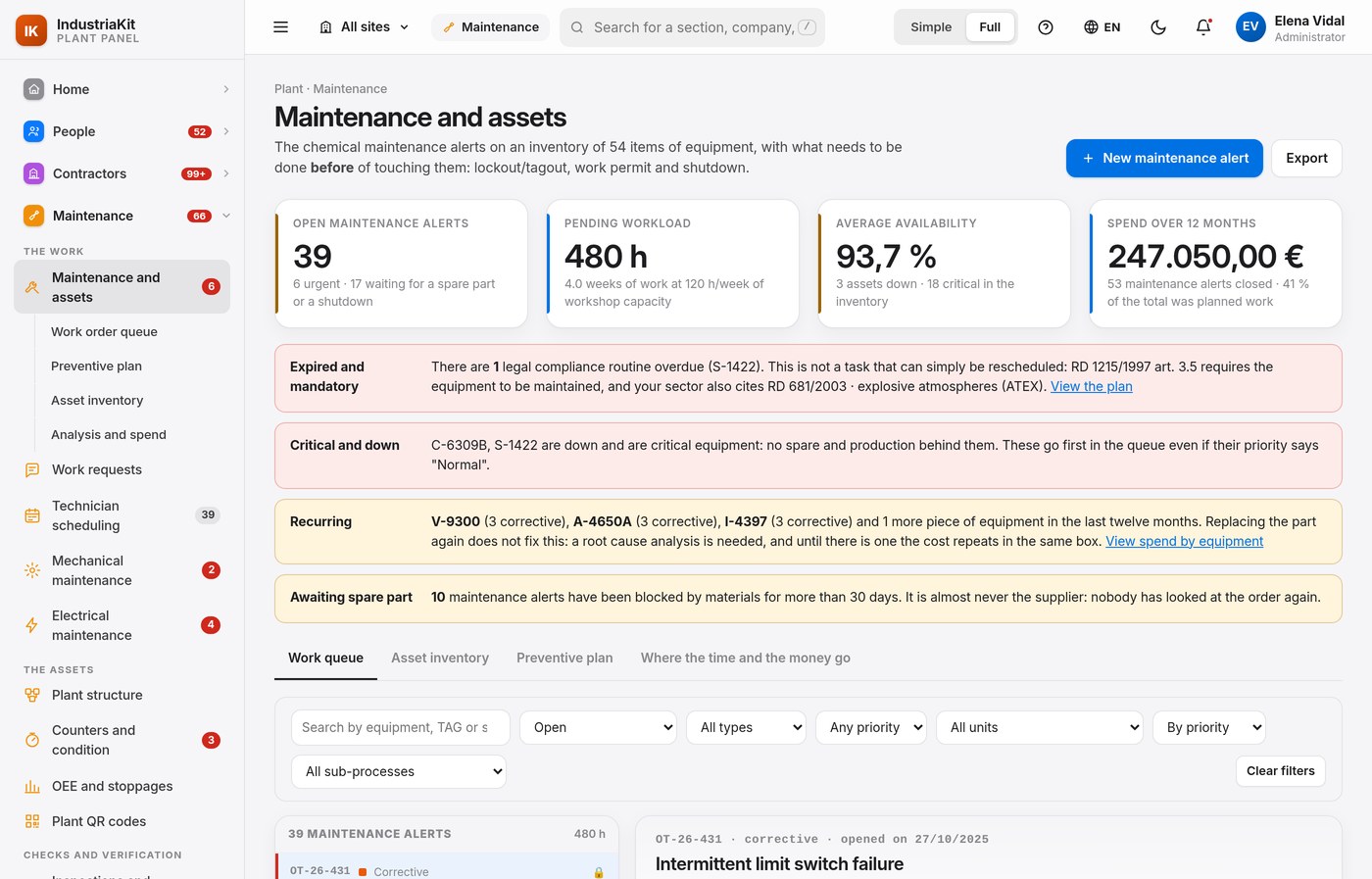Click the New maintenance alert button

pos(1164,158)
